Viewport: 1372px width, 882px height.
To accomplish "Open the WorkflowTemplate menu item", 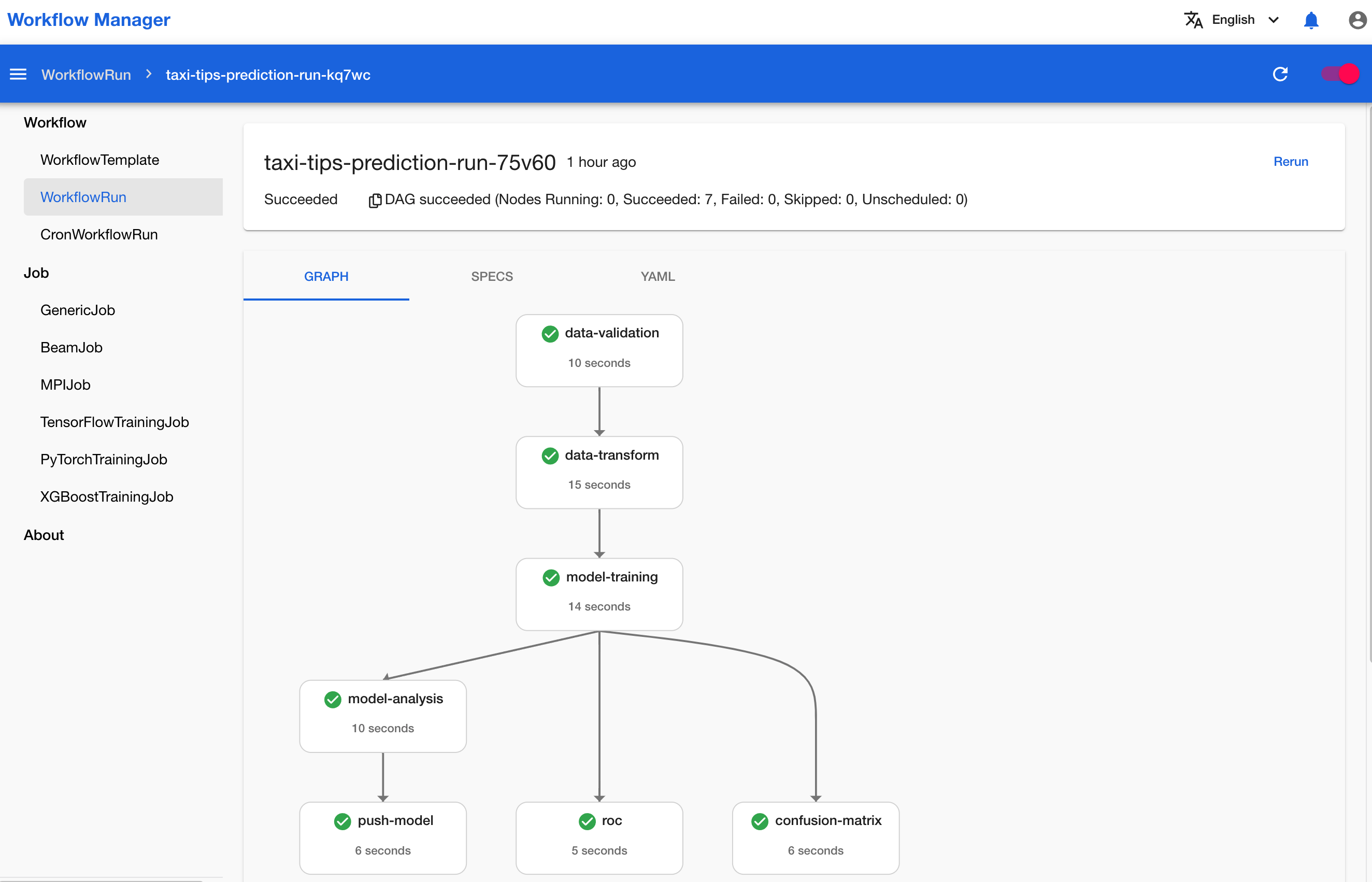I will click(100, 160).
